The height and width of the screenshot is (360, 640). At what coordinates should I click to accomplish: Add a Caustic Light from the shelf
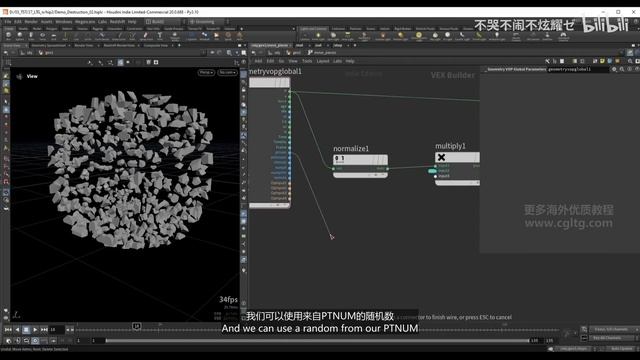coord(462,36)
